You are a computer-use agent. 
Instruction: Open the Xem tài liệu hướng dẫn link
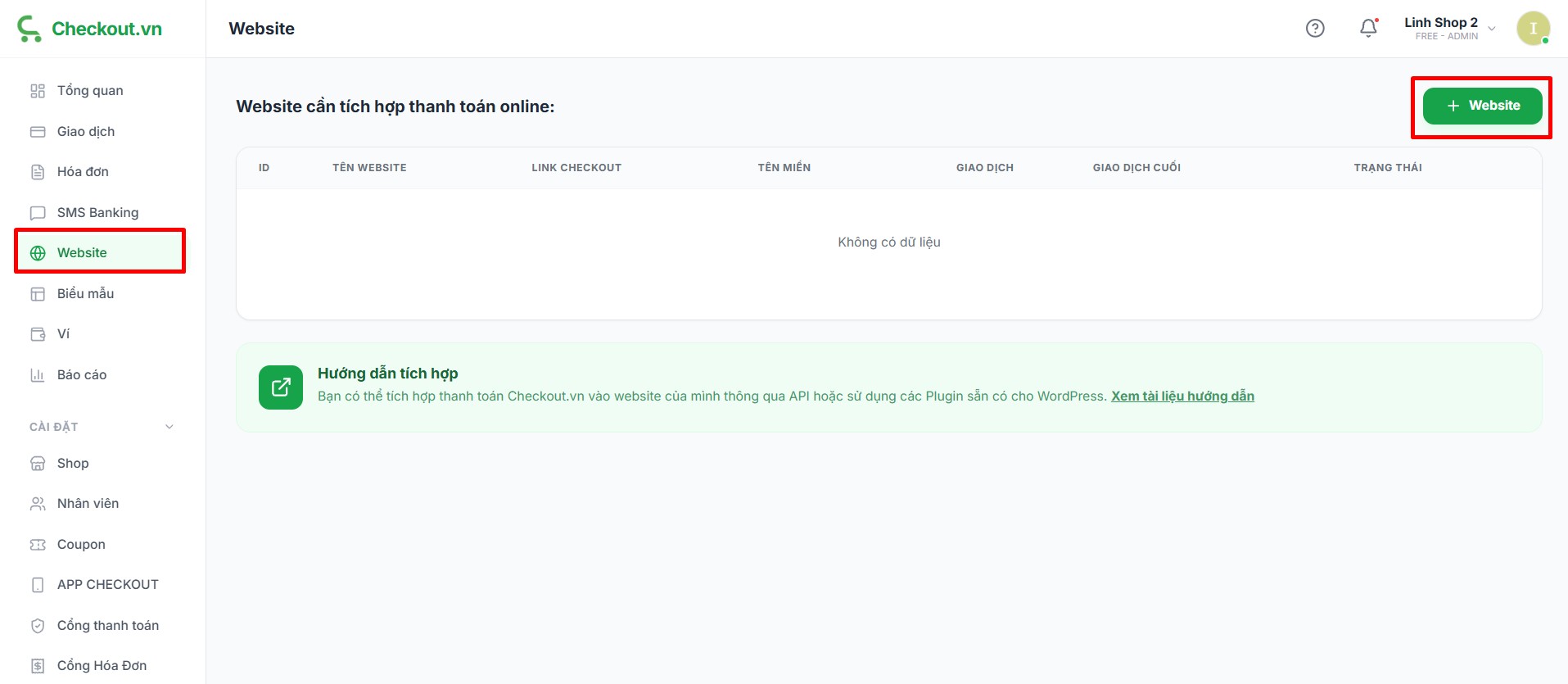pos(1182,396)
